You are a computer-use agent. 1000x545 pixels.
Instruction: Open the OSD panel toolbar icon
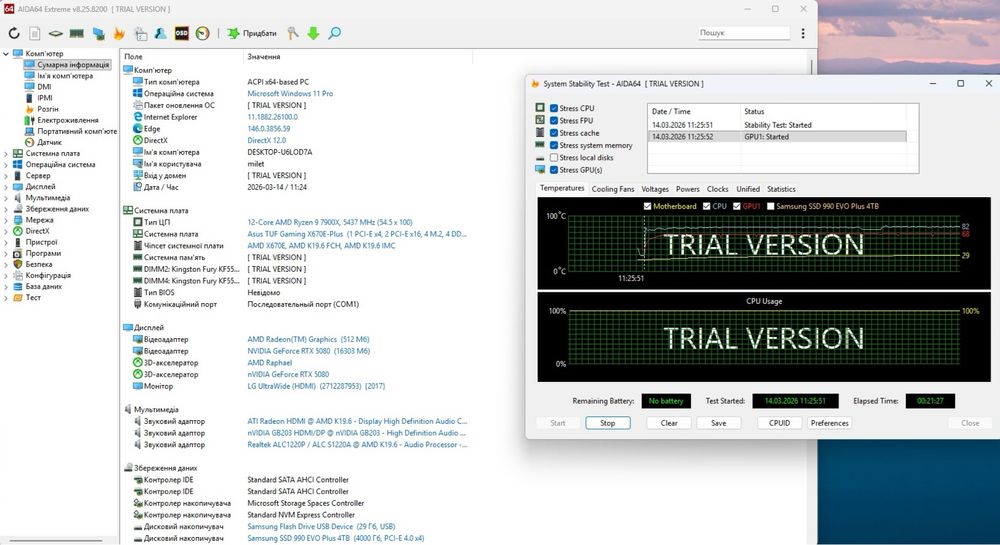182,33
